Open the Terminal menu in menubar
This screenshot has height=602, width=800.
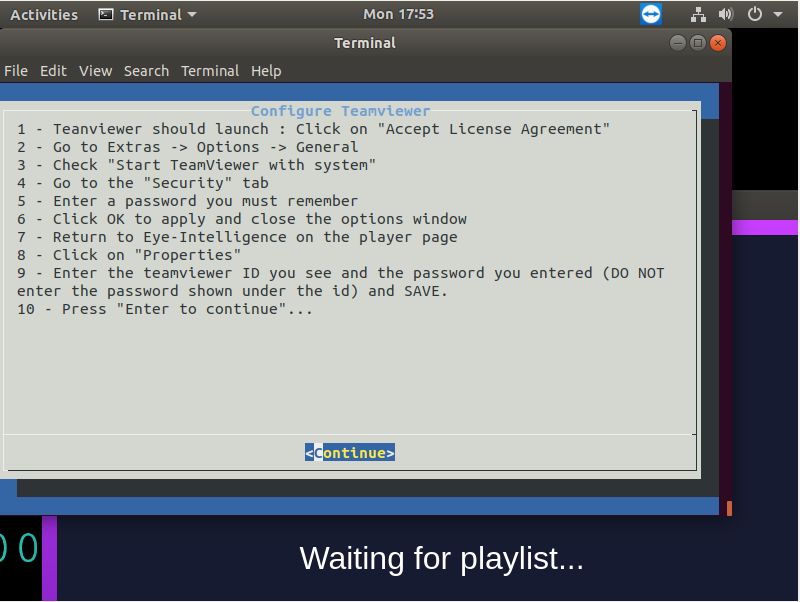[x=210, y=71]
